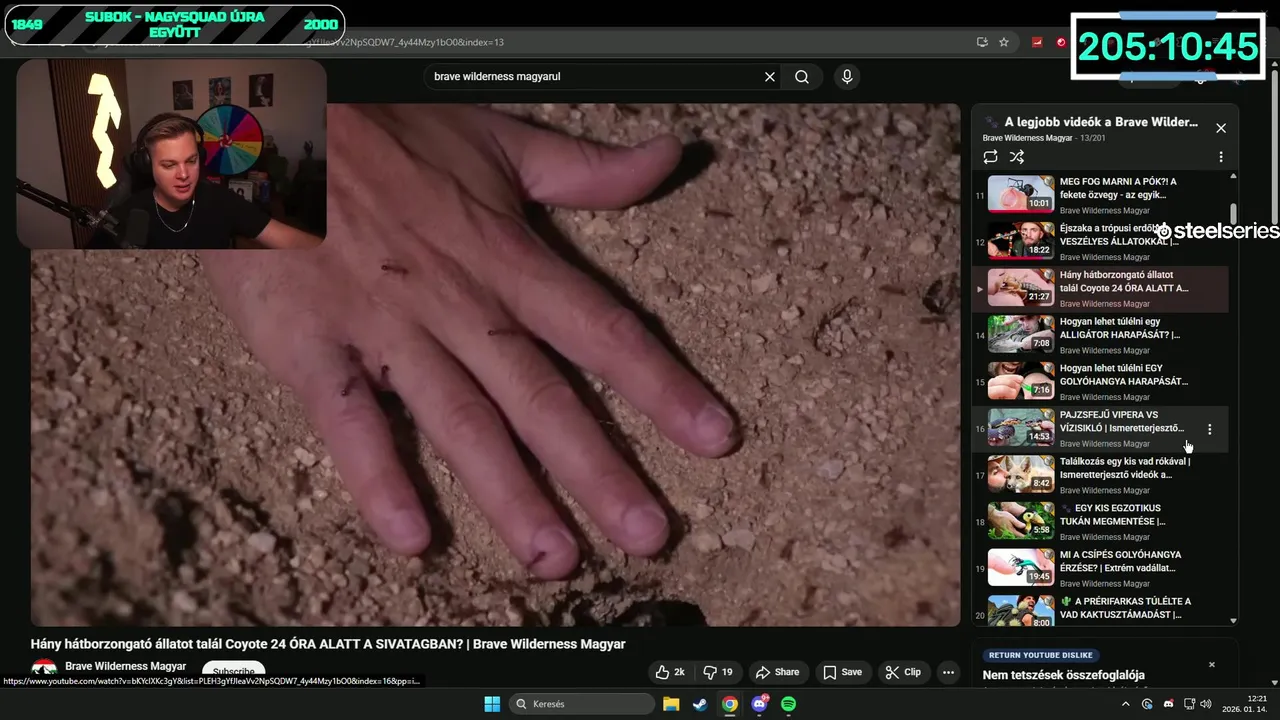Click the red chart extension icon
The width and height of the screenshot is (1280, 720).
(1037, 42)
